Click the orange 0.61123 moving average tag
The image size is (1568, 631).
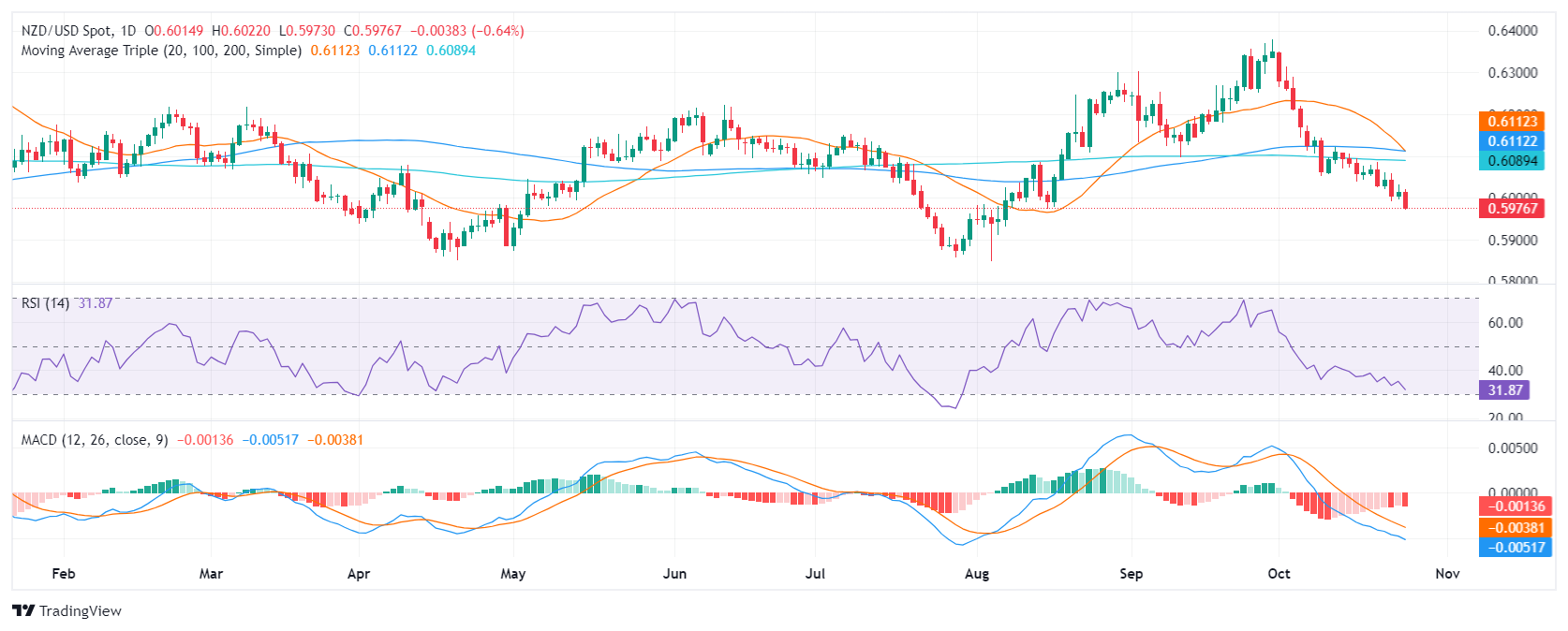point(1512,121)
